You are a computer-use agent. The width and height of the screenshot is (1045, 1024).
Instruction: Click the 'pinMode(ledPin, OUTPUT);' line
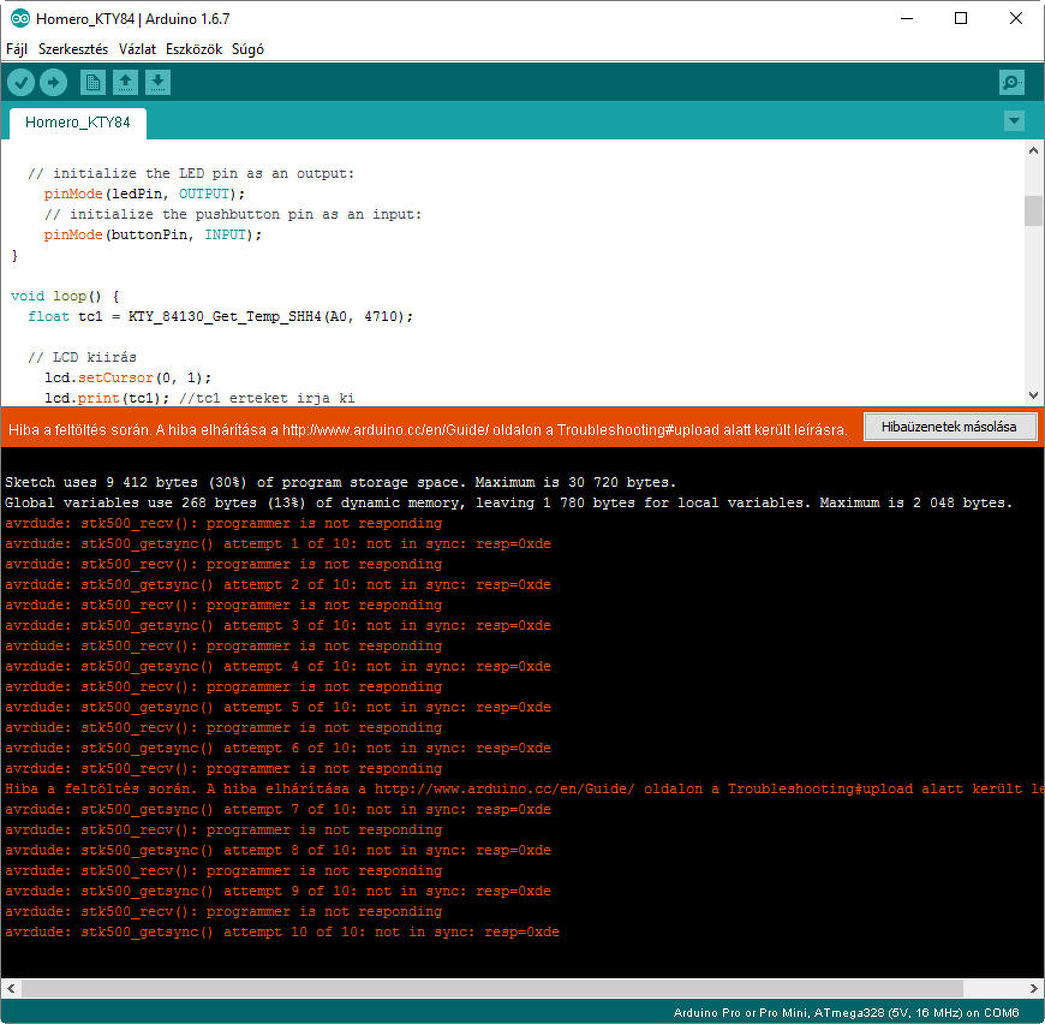tap(144, 194)
